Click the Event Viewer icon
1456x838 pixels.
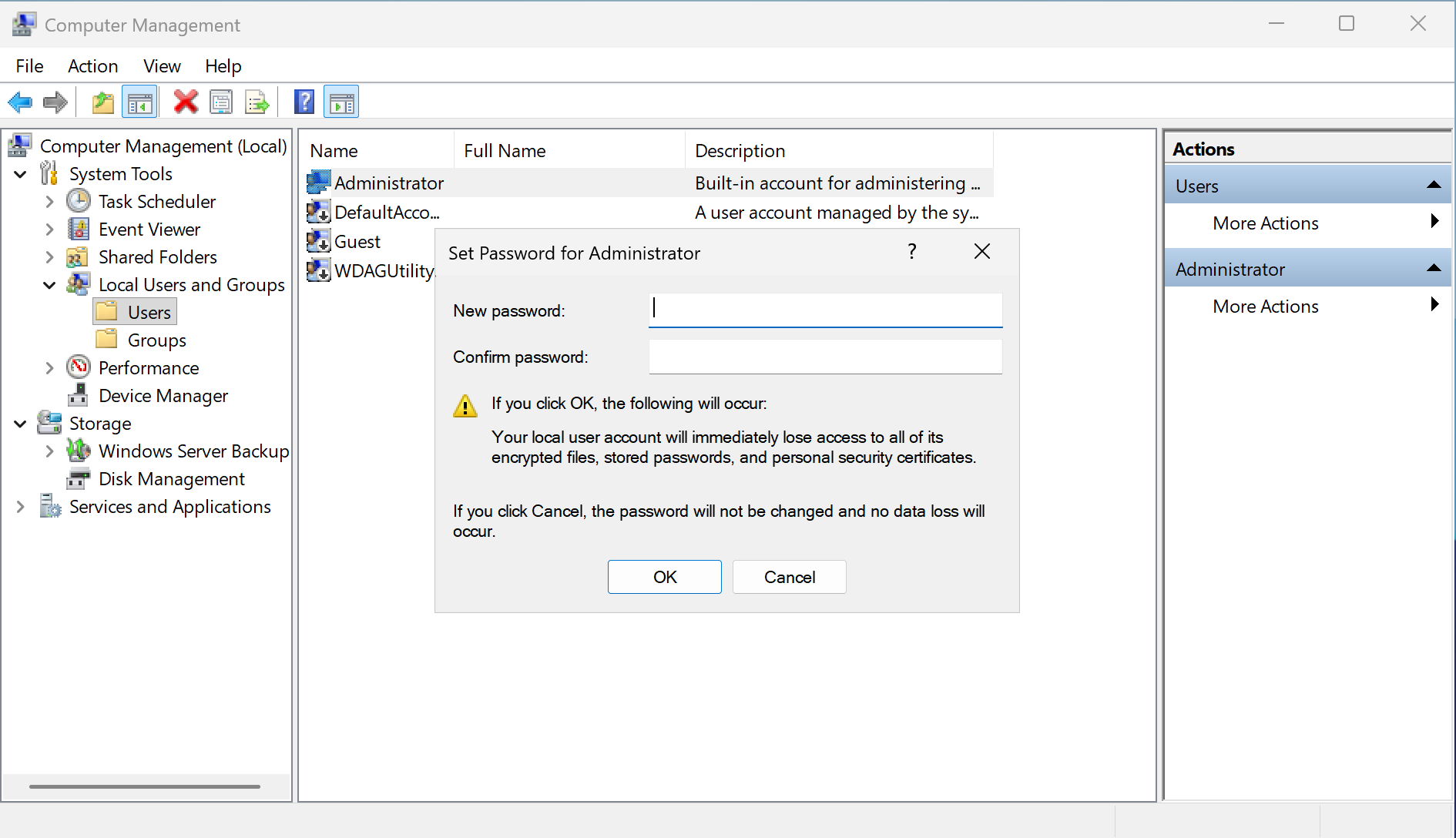(79, 229)
